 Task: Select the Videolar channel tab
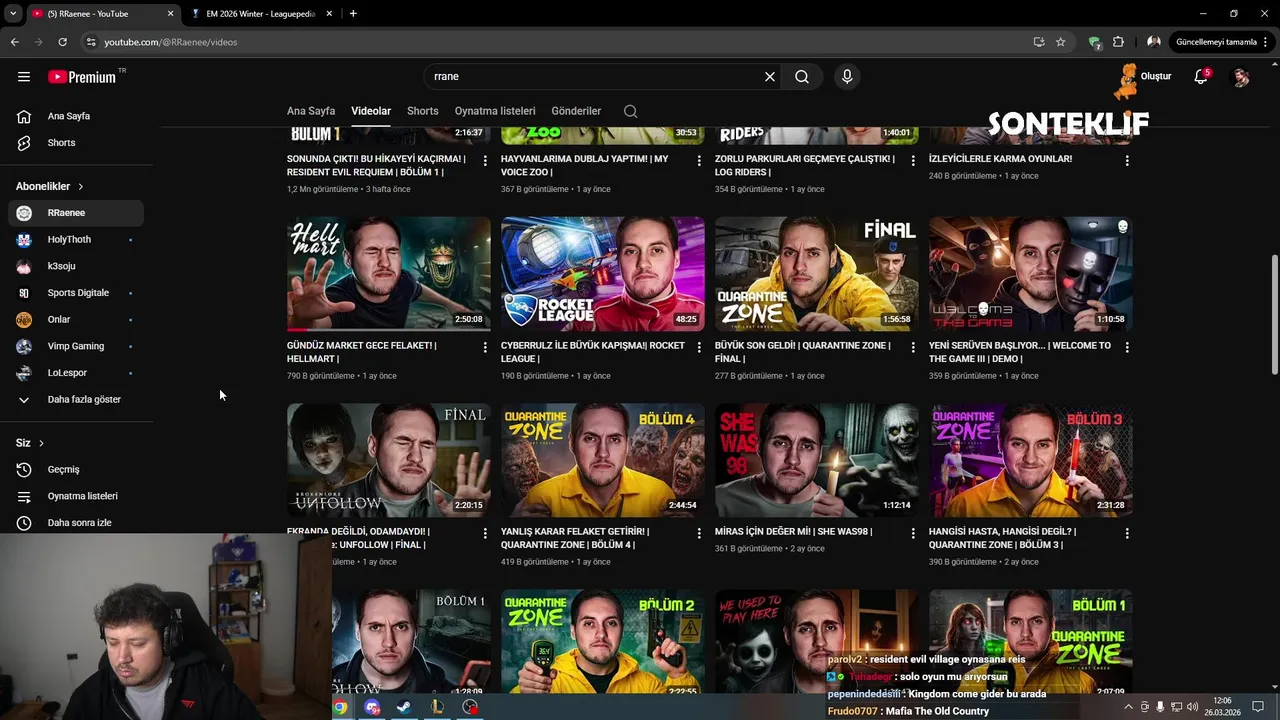coord(371,111)
